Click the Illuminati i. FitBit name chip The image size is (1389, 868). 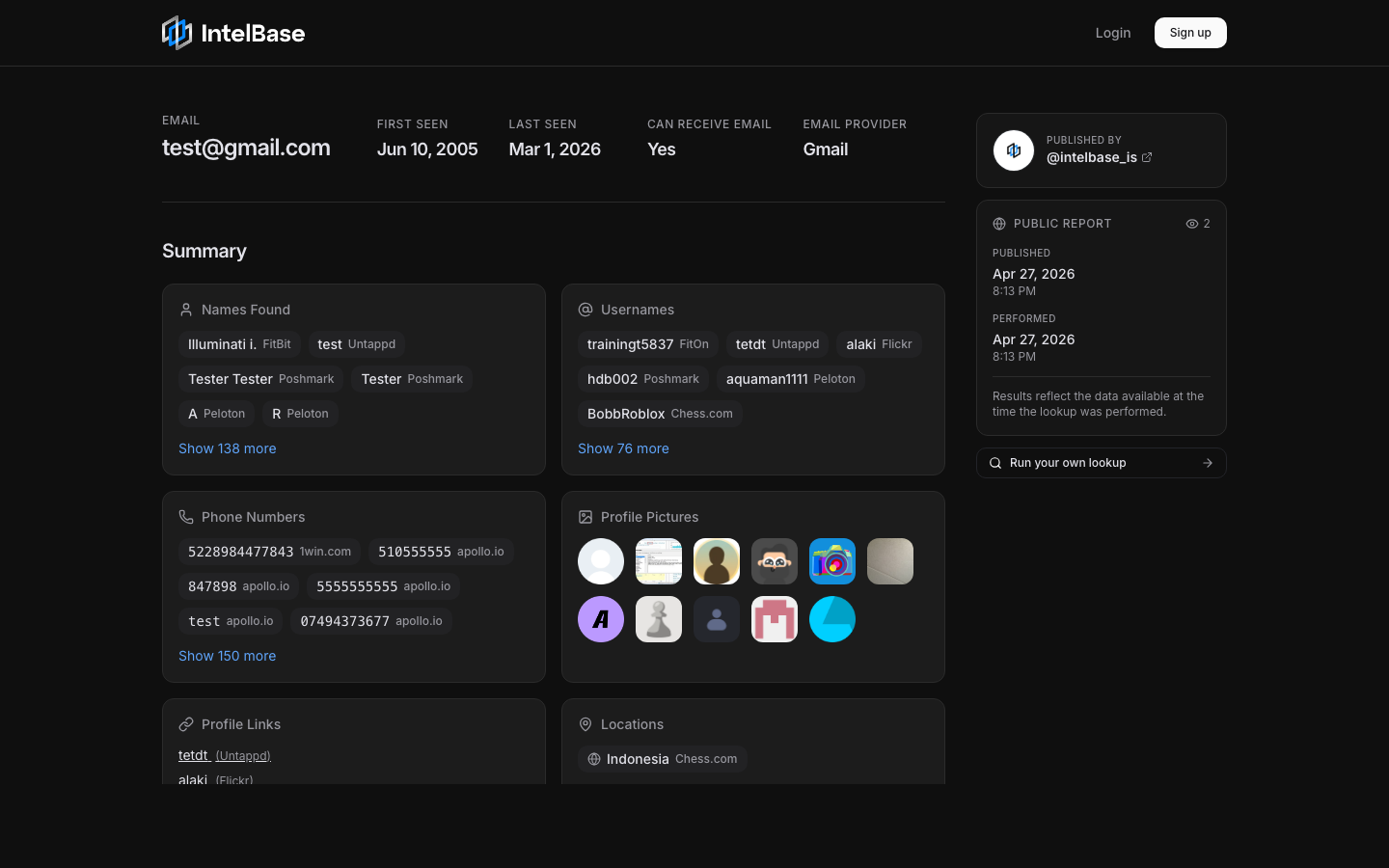point(239,344)
